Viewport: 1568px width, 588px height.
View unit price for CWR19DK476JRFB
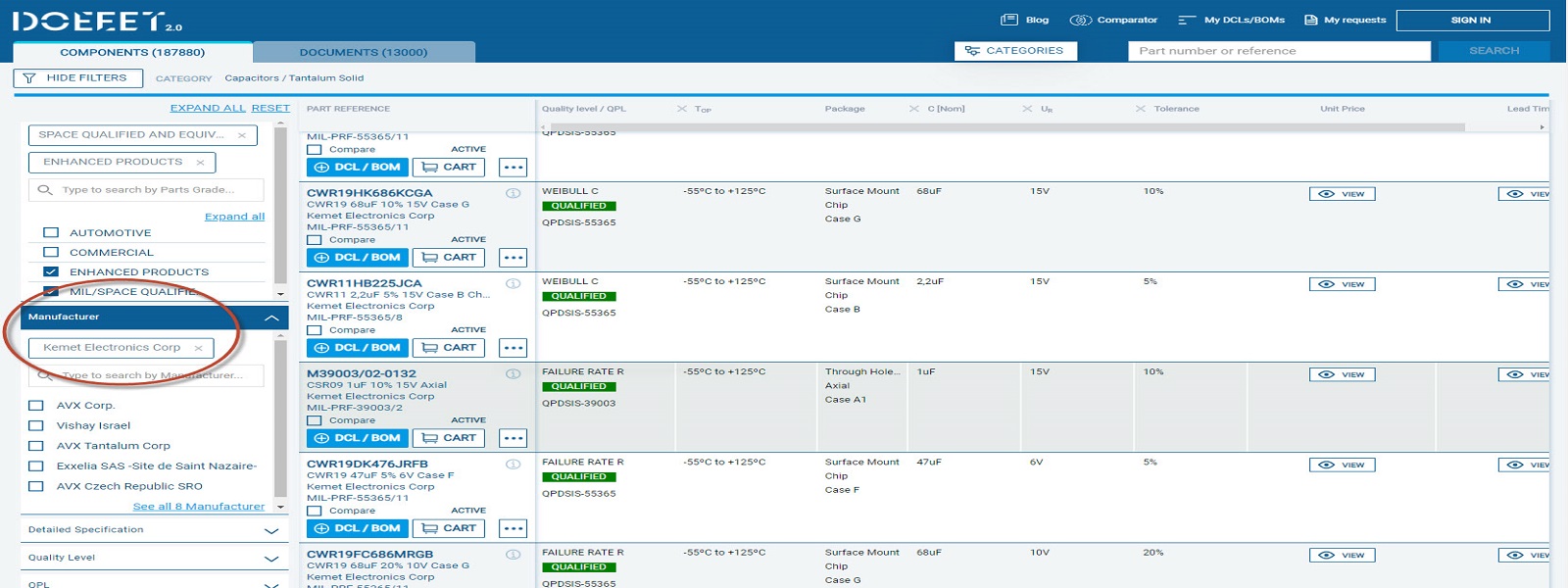1343,465
